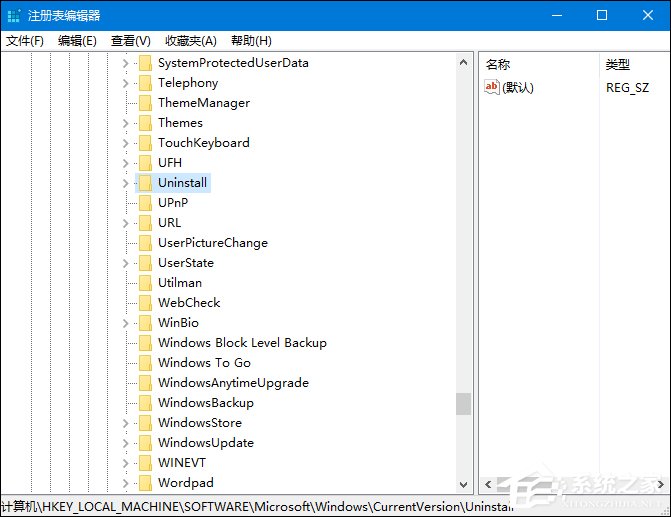
Task: Expand the Themes key
Action: click(125, 123)
